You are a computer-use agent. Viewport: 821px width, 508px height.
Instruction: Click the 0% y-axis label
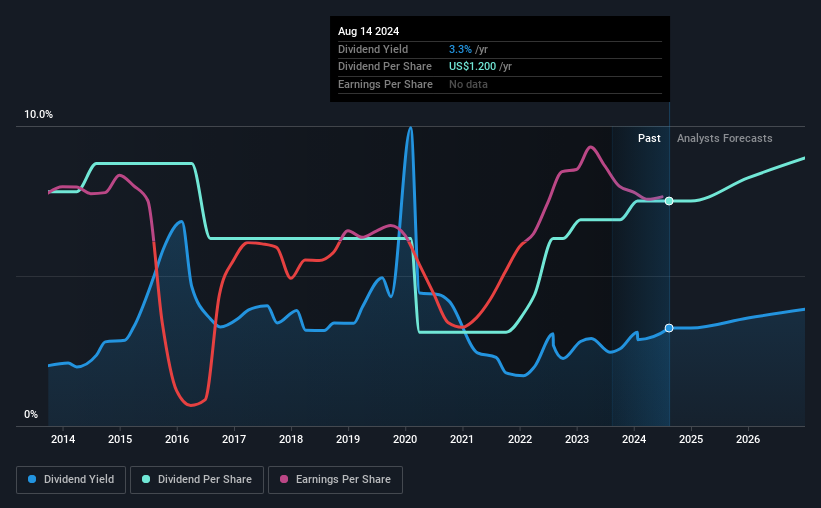(x=31, y=414)
